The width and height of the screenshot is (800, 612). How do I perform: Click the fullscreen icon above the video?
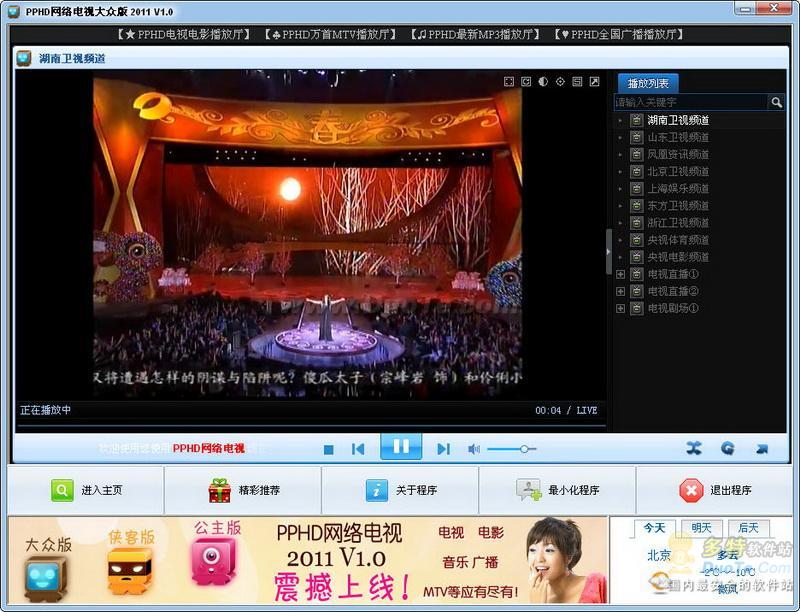tap(509, 82)
